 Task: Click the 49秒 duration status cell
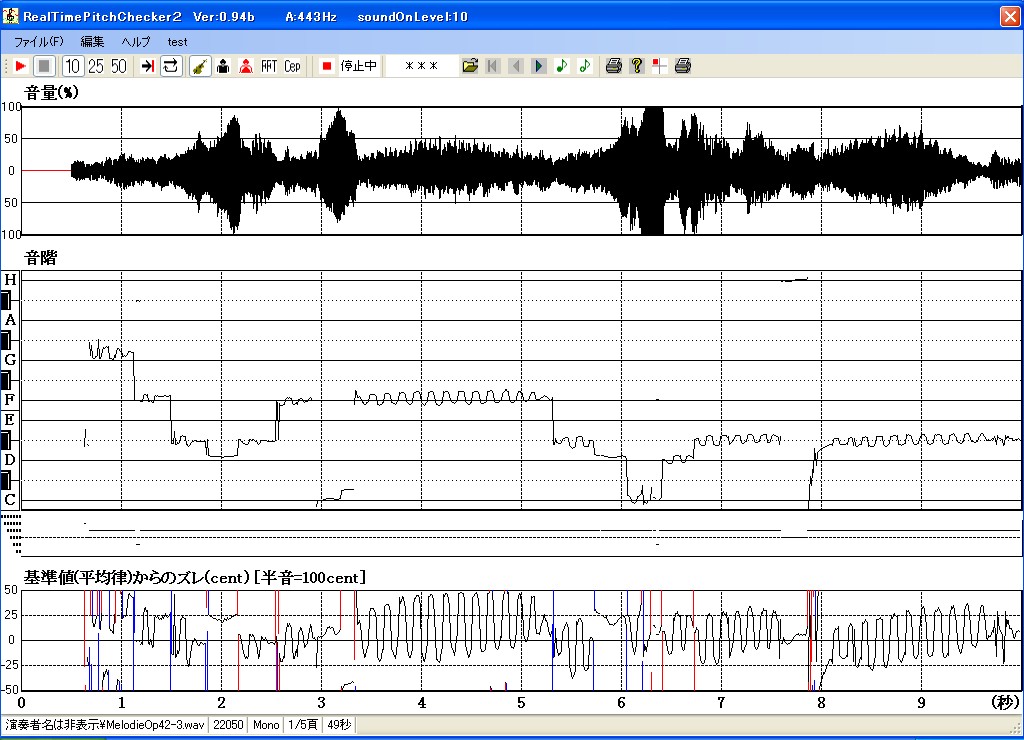(339, 725)
